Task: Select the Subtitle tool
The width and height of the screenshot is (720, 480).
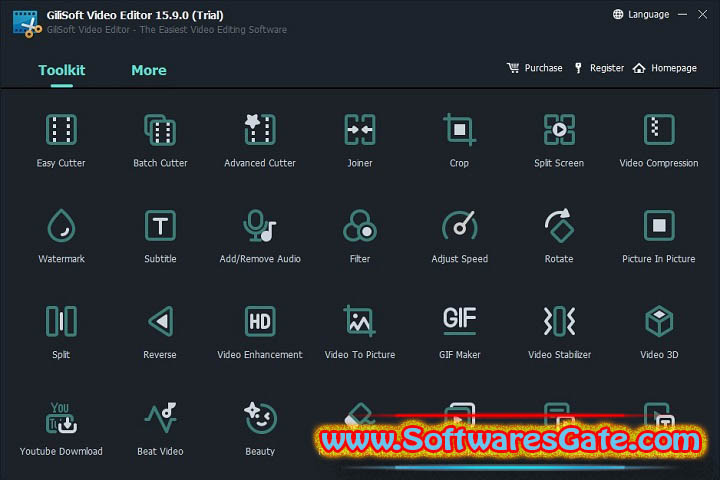Action: tap(160, 237)
